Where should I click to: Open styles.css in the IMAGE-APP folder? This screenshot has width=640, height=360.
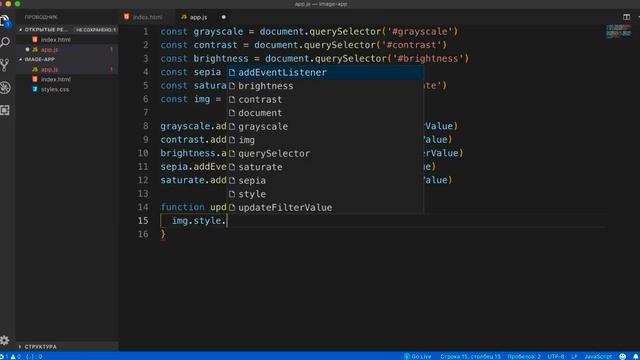point(55,89)
